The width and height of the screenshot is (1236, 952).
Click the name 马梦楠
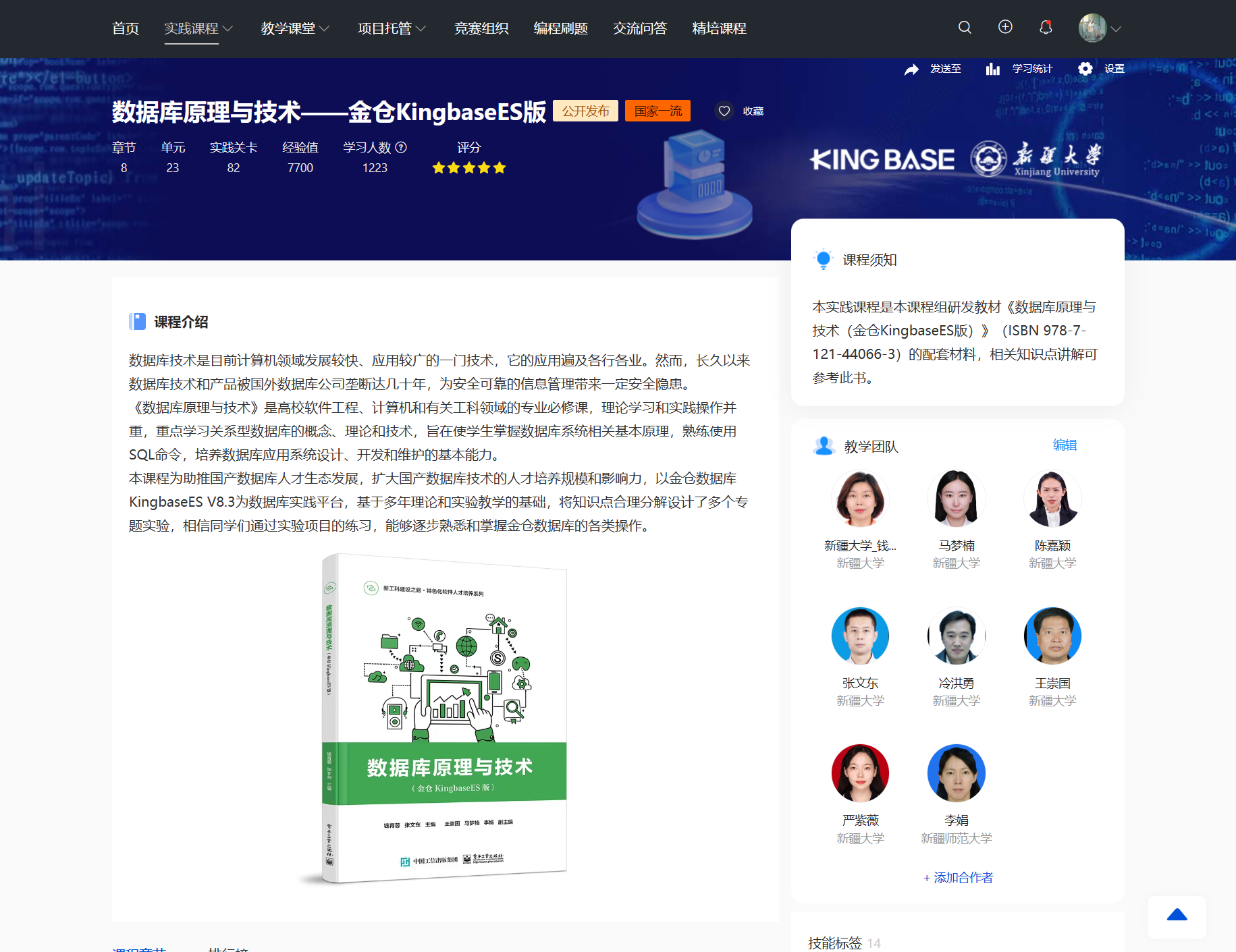(x=957, y=545)
